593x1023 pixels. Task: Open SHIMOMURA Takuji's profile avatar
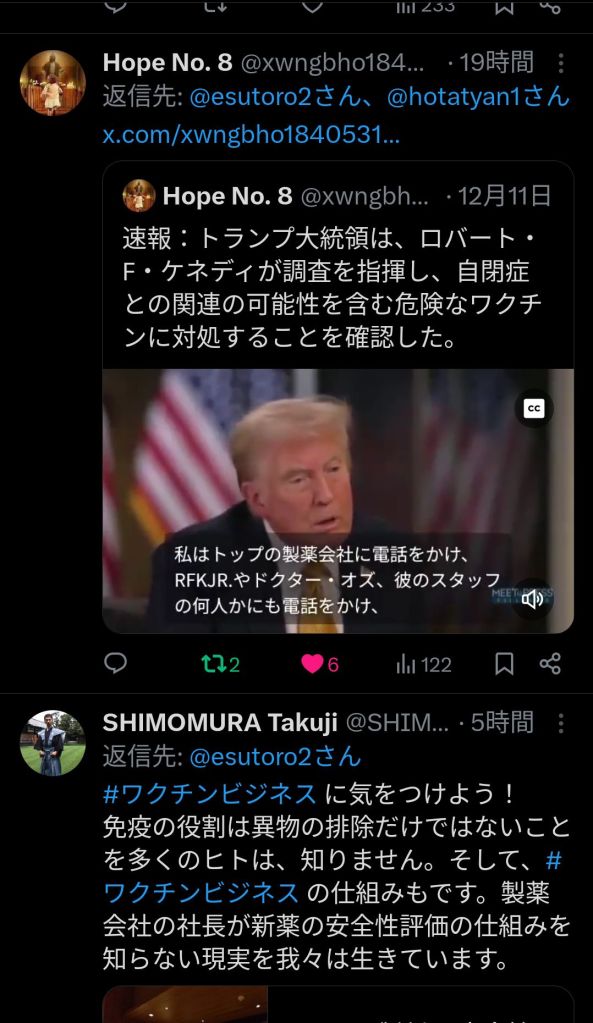pyautogui.click(x=52, y=742)
